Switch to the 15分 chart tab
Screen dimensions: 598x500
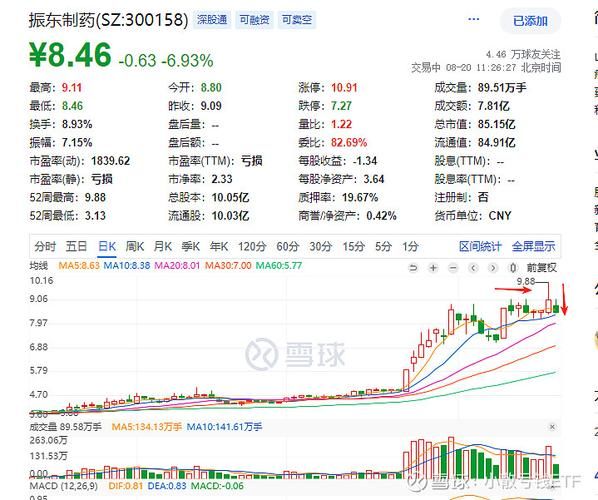point(354,246)
